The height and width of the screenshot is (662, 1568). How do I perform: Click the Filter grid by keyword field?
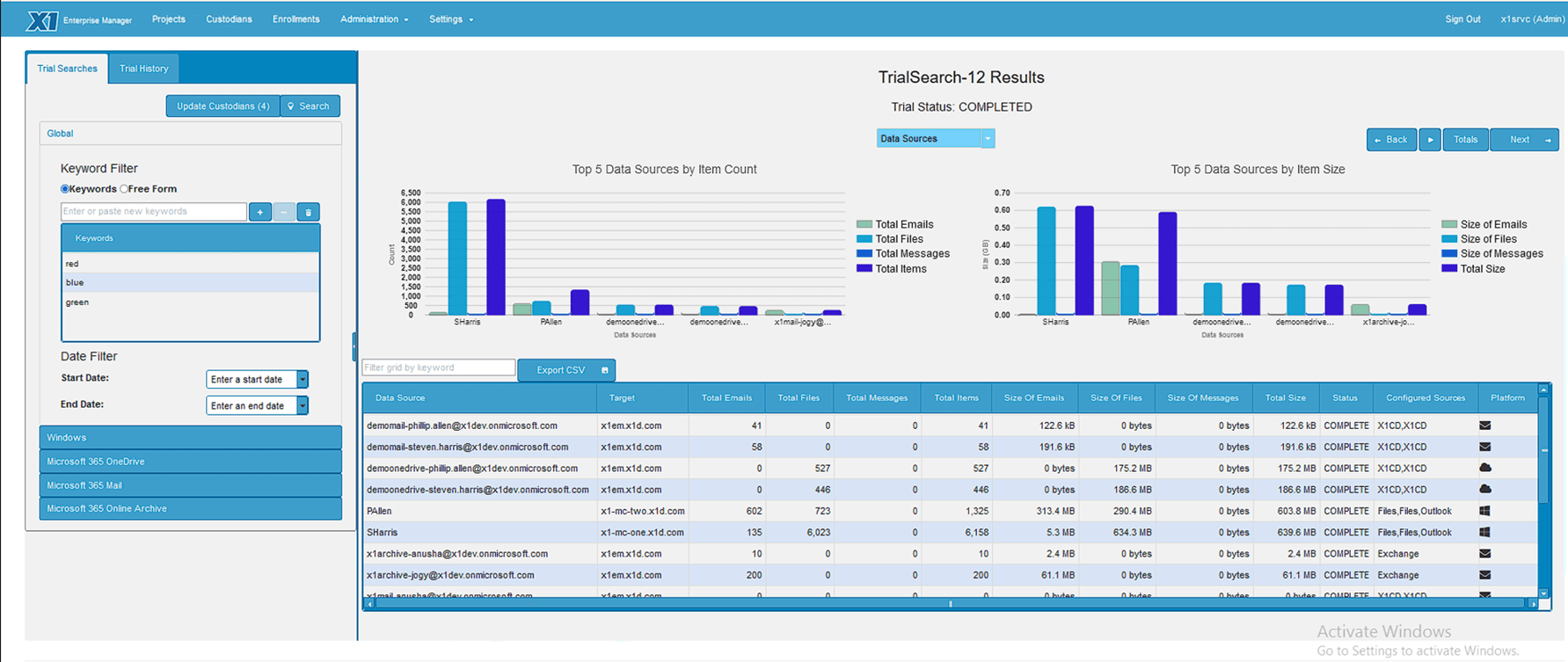438,367
